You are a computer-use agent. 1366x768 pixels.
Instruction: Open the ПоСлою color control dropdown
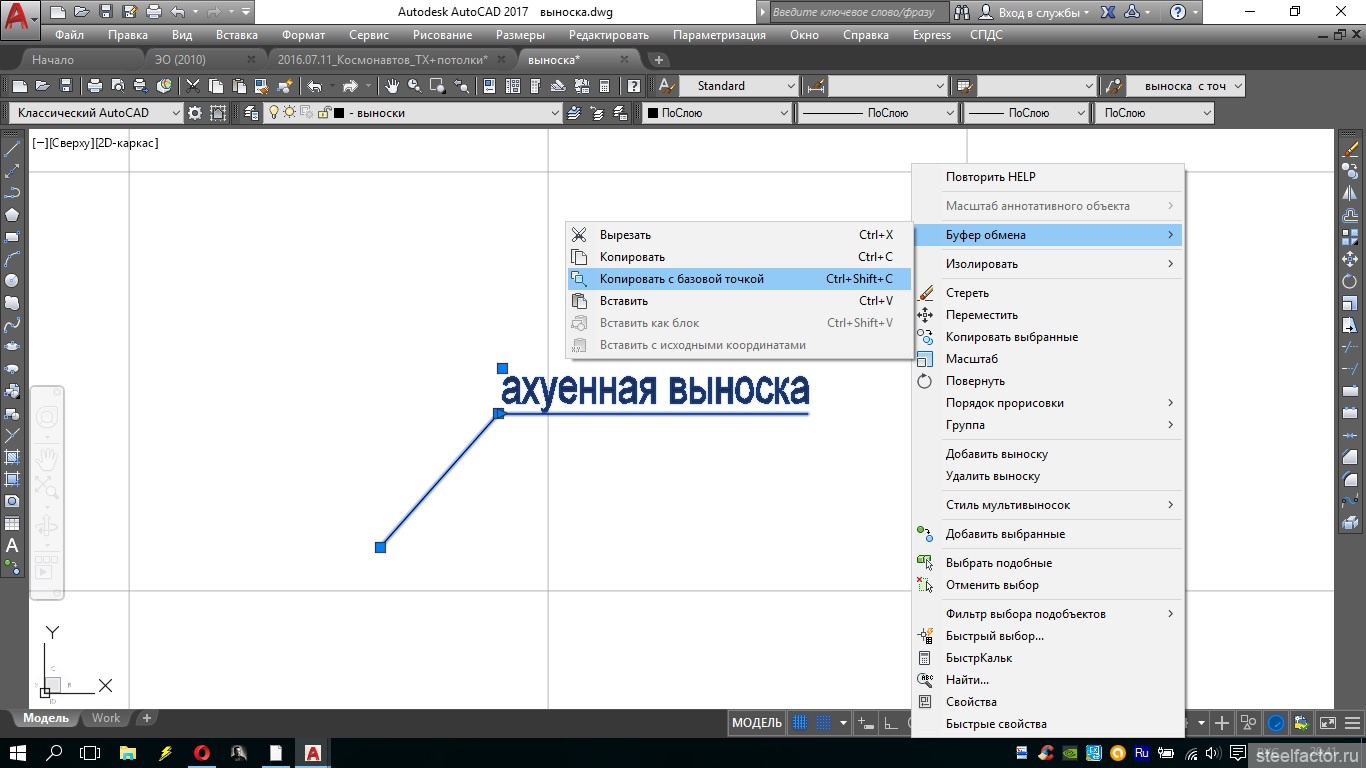(x=717, y=113)
